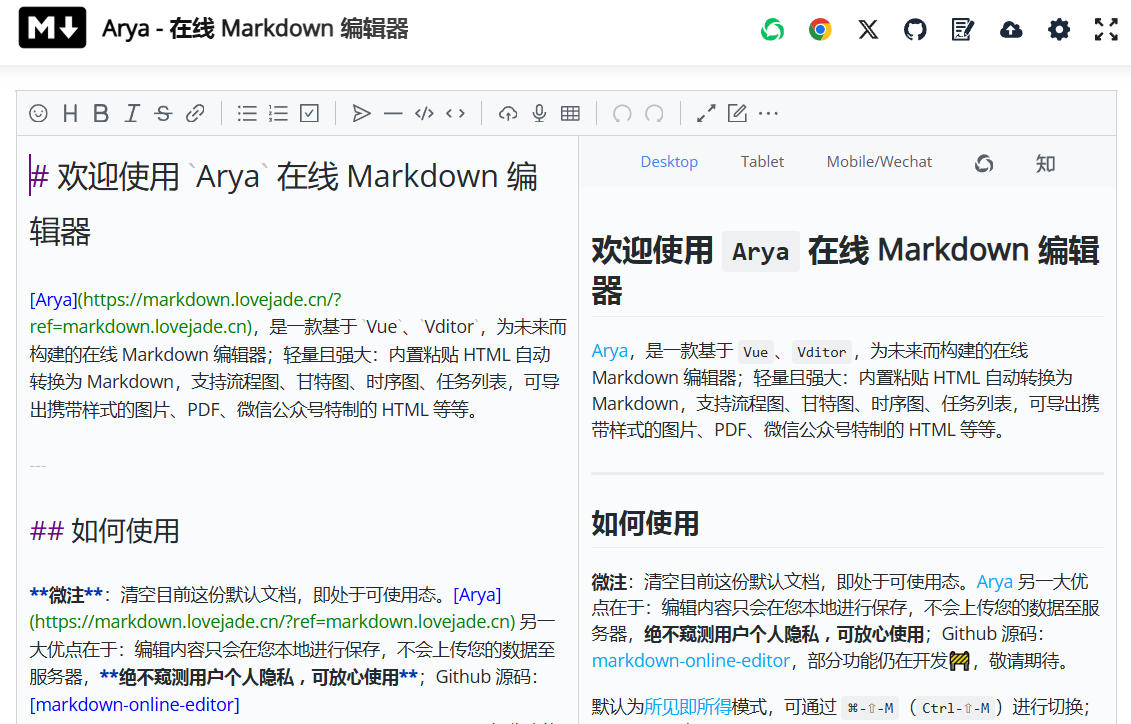The height and width of the screenshot is (724, 1131).
Task: Switch preview to the Tablet tab
Action: [762, 162]
